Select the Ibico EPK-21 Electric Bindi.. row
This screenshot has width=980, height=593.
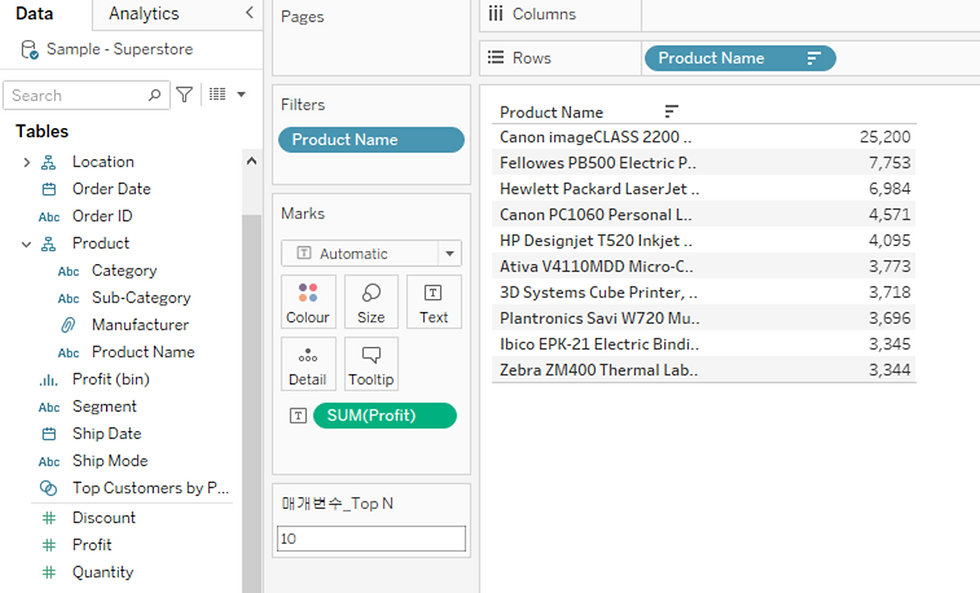(704, 344)
